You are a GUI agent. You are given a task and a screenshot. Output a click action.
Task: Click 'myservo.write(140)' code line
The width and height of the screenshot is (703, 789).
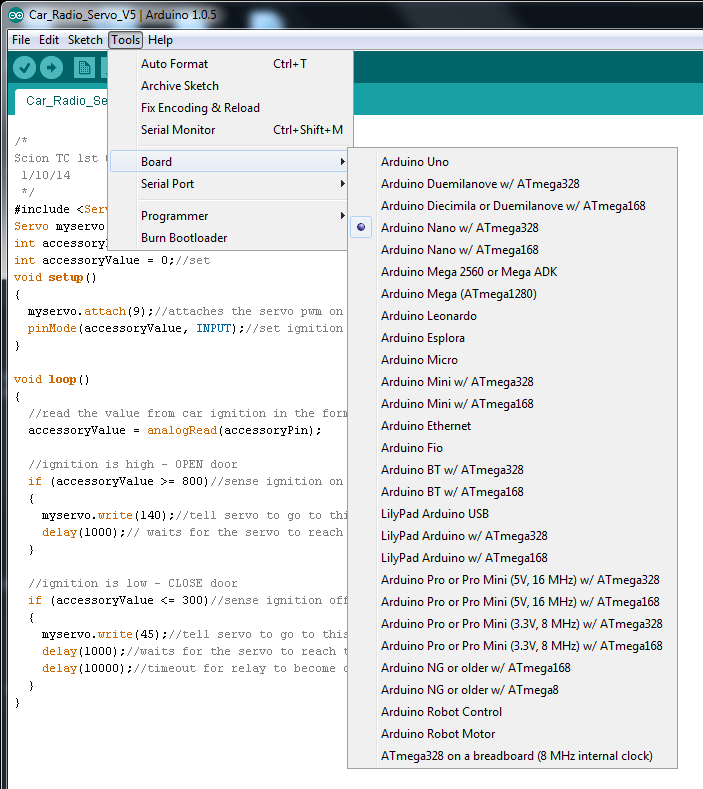194,516
